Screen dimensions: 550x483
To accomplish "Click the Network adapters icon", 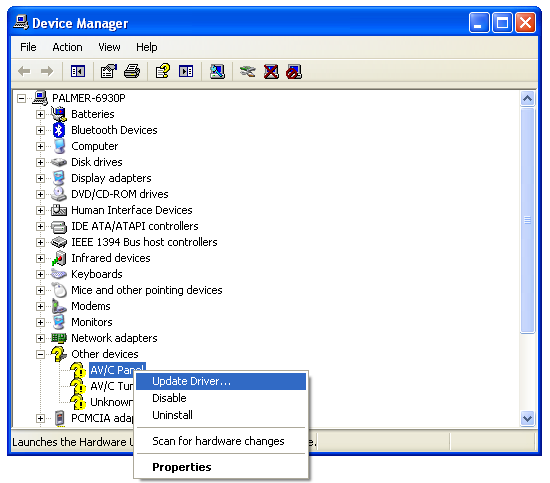I will tap(59, 338).
